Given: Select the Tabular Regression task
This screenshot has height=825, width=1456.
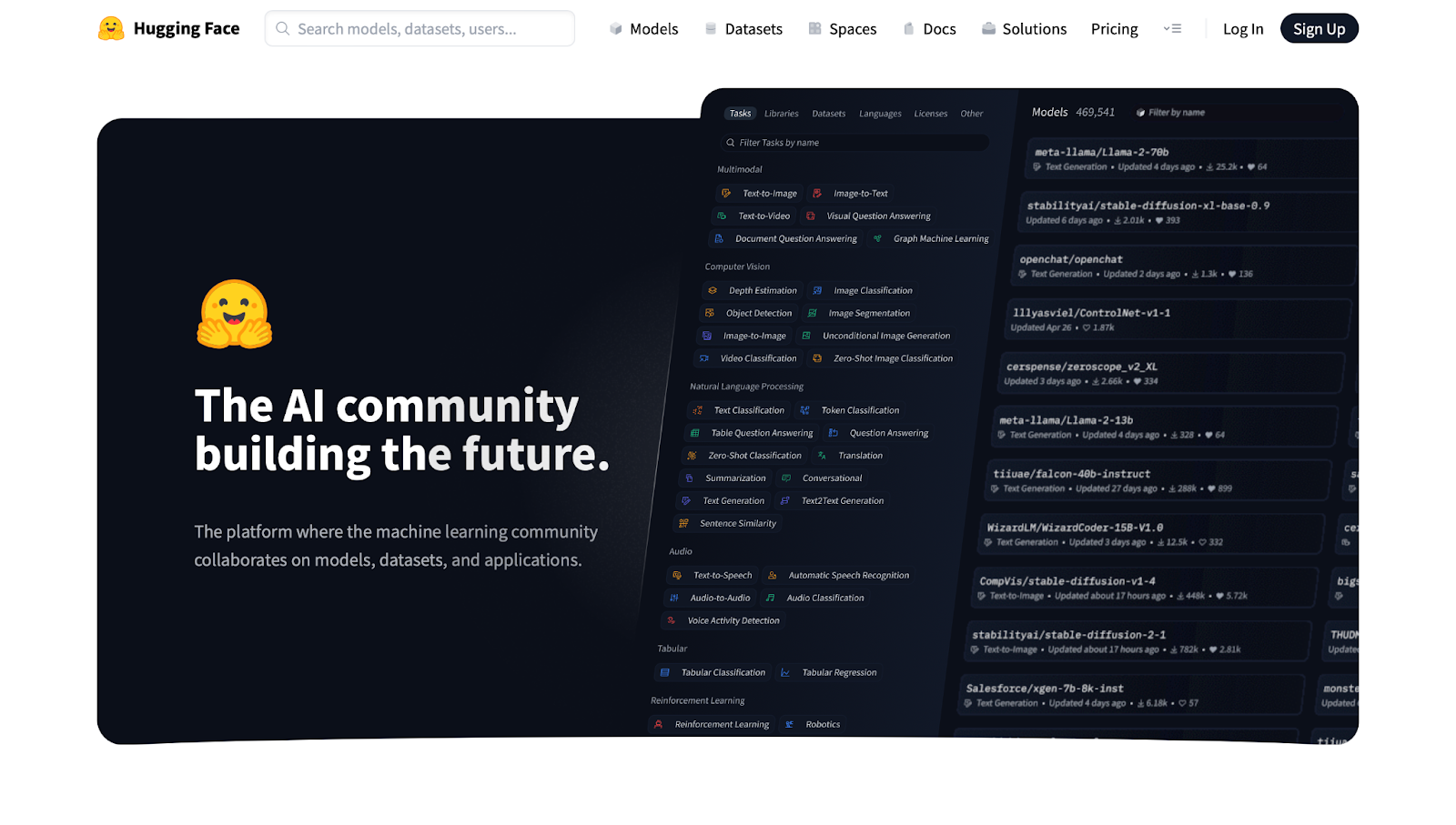Looking at the screenshot, I should point(829,672).
